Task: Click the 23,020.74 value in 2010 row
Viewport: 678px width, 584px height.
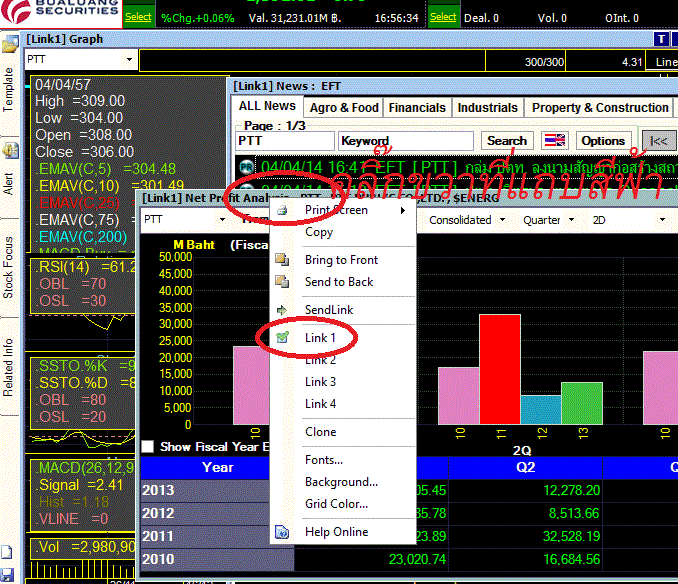Action: (417, 559)
